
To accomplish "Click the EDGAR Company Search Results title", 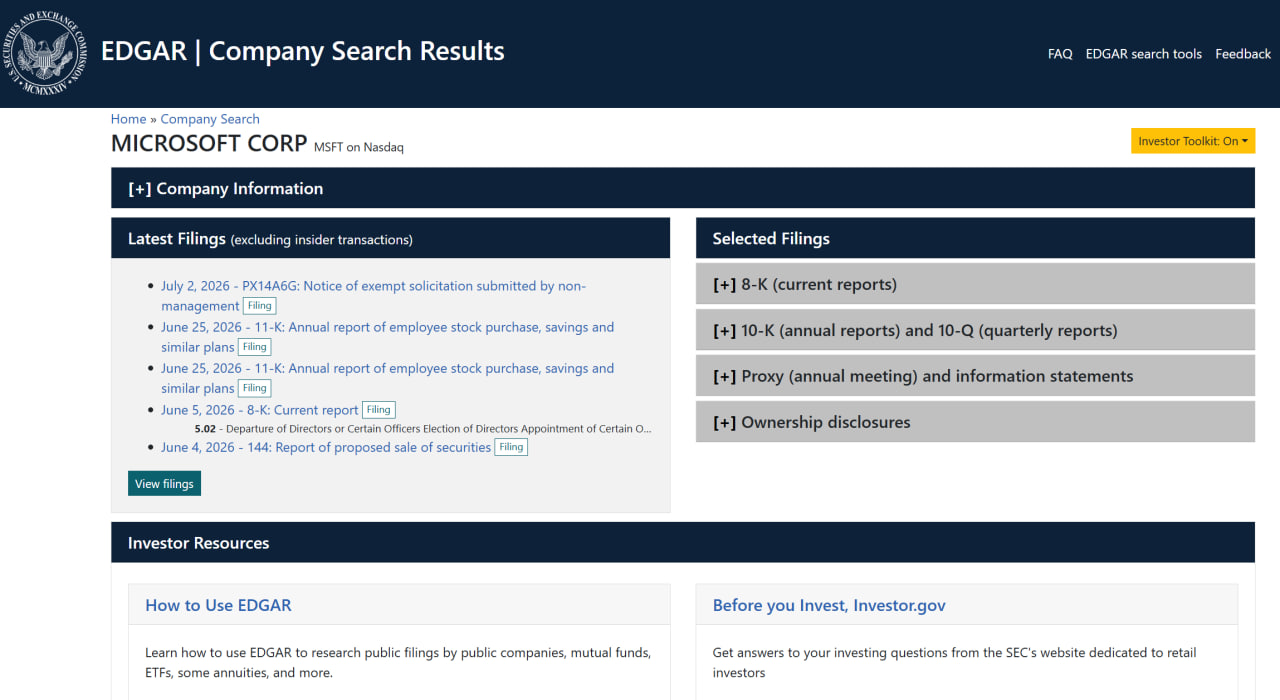I will click(303, 51).
